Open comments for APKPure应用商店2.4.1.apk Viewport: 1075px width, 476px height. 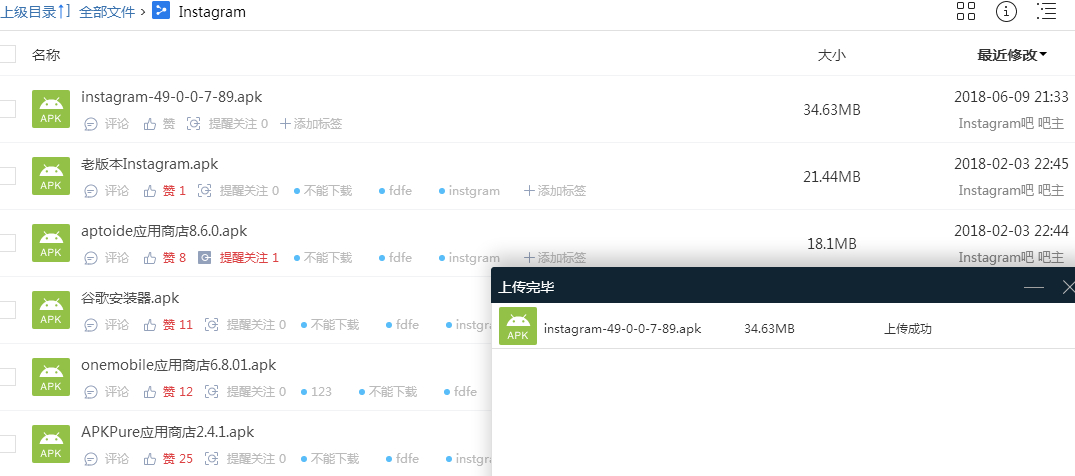pyautogui.click(x=106, y=459)
